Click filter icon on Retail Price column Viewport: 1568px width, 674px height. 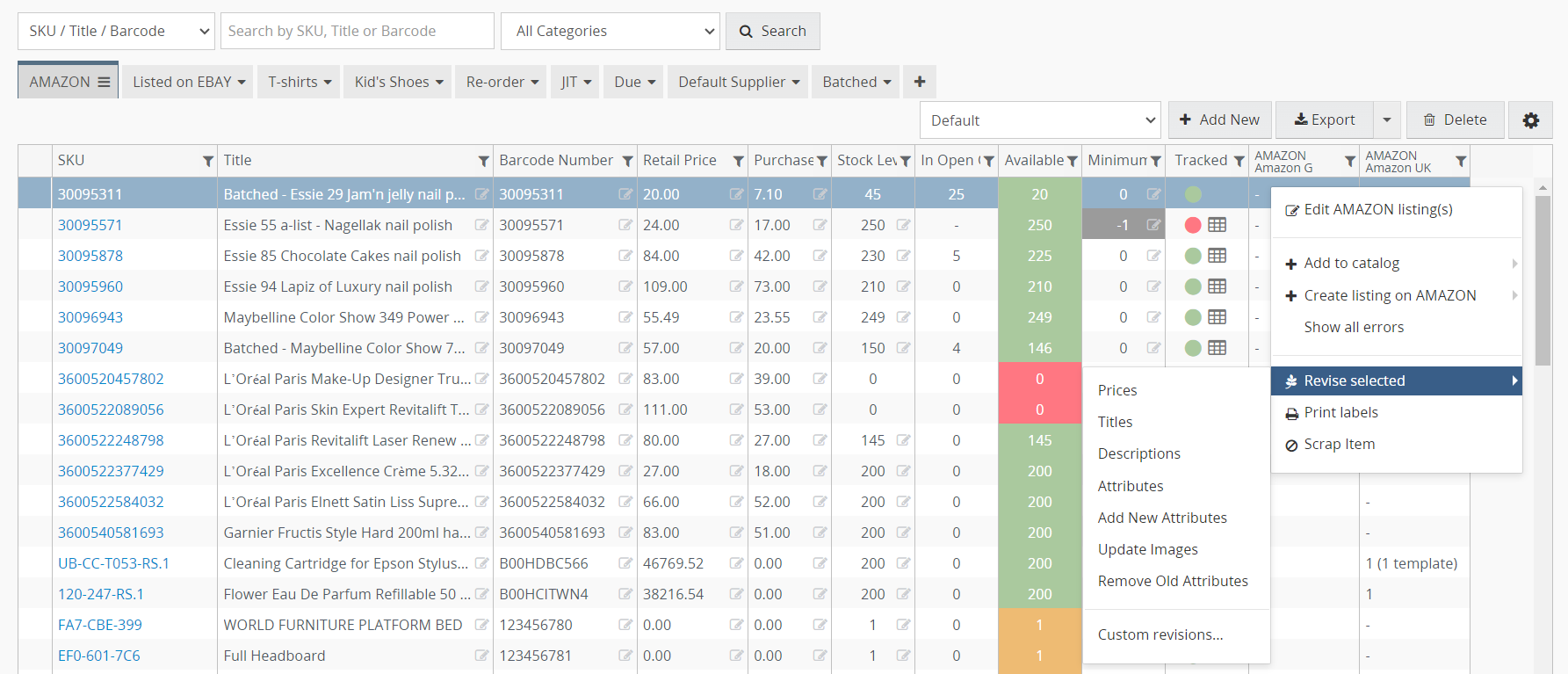click(x=738, y=161)
